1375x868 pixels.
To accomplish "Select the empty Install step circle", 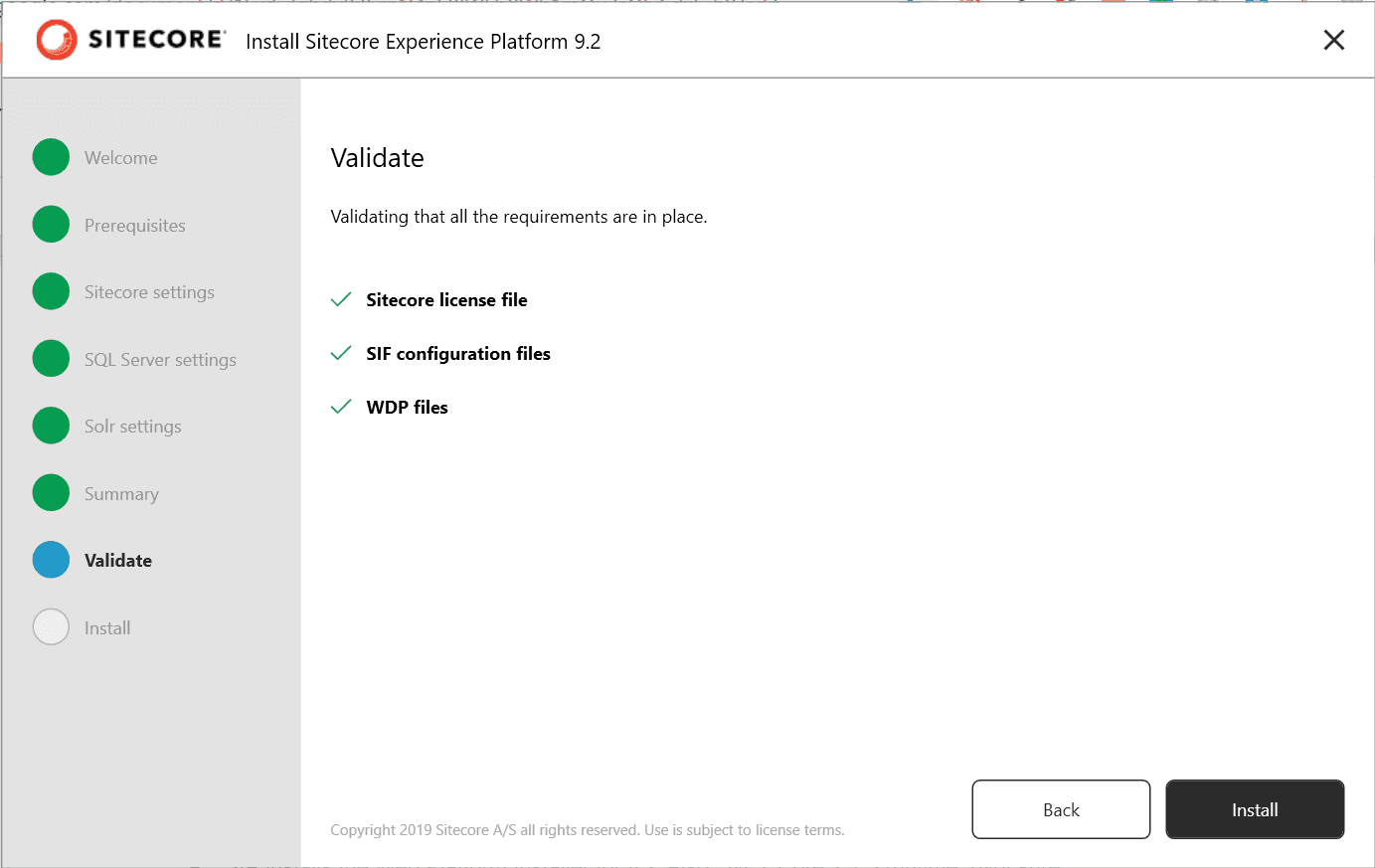I will point(51,627).
